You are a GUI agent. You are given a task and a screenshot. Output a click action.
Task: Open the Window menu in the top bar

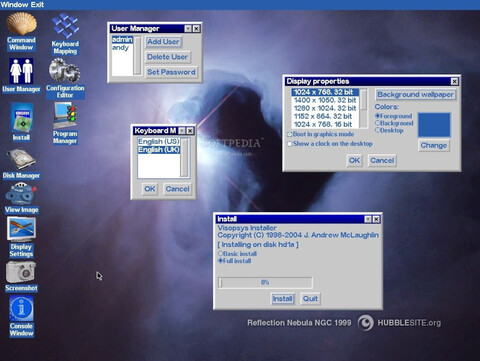13,5
